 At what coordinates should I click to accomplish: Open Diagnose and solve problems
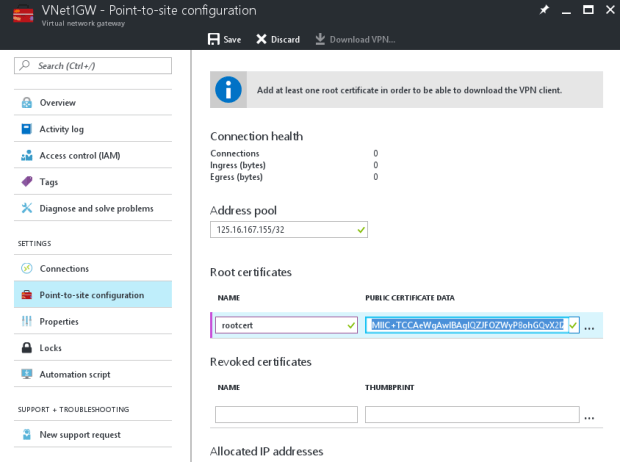(x=96, y=208)
